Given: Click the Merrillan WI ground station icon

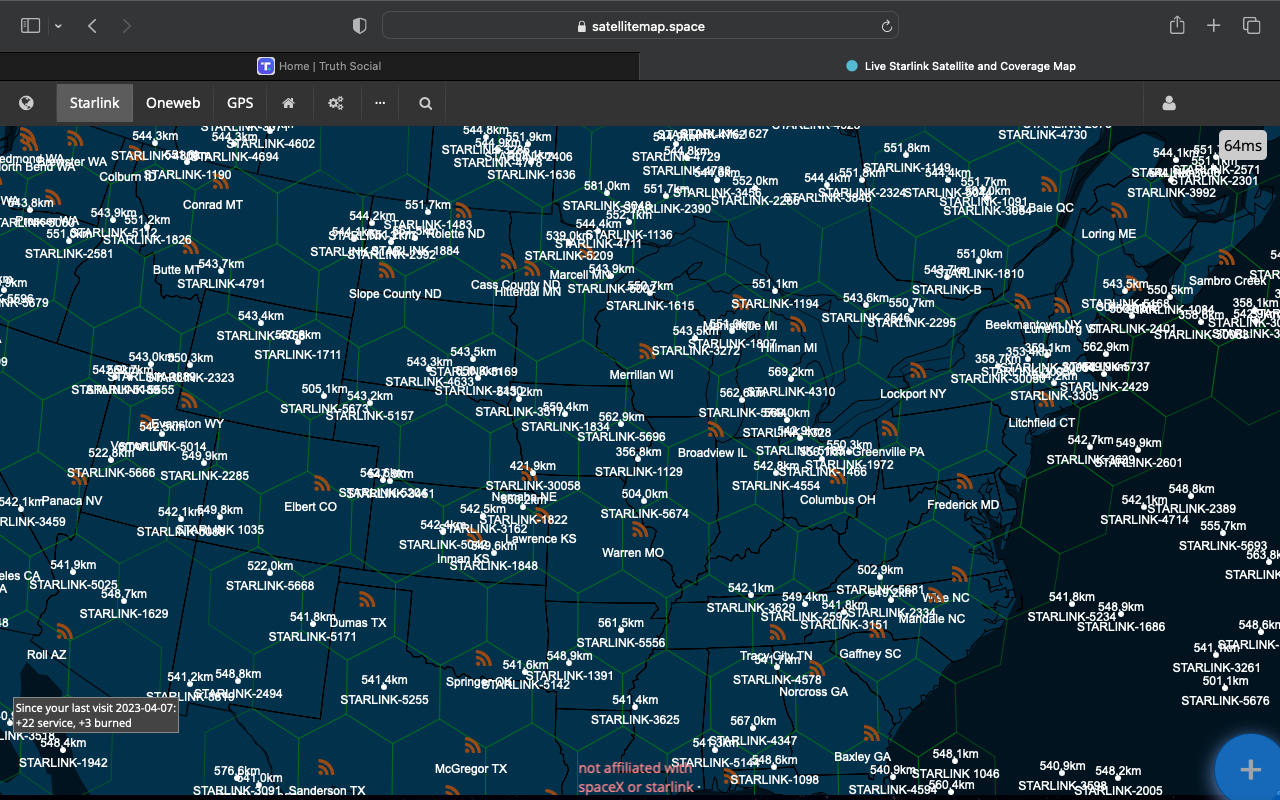Looking at the screenshot, I should (647, 352).
